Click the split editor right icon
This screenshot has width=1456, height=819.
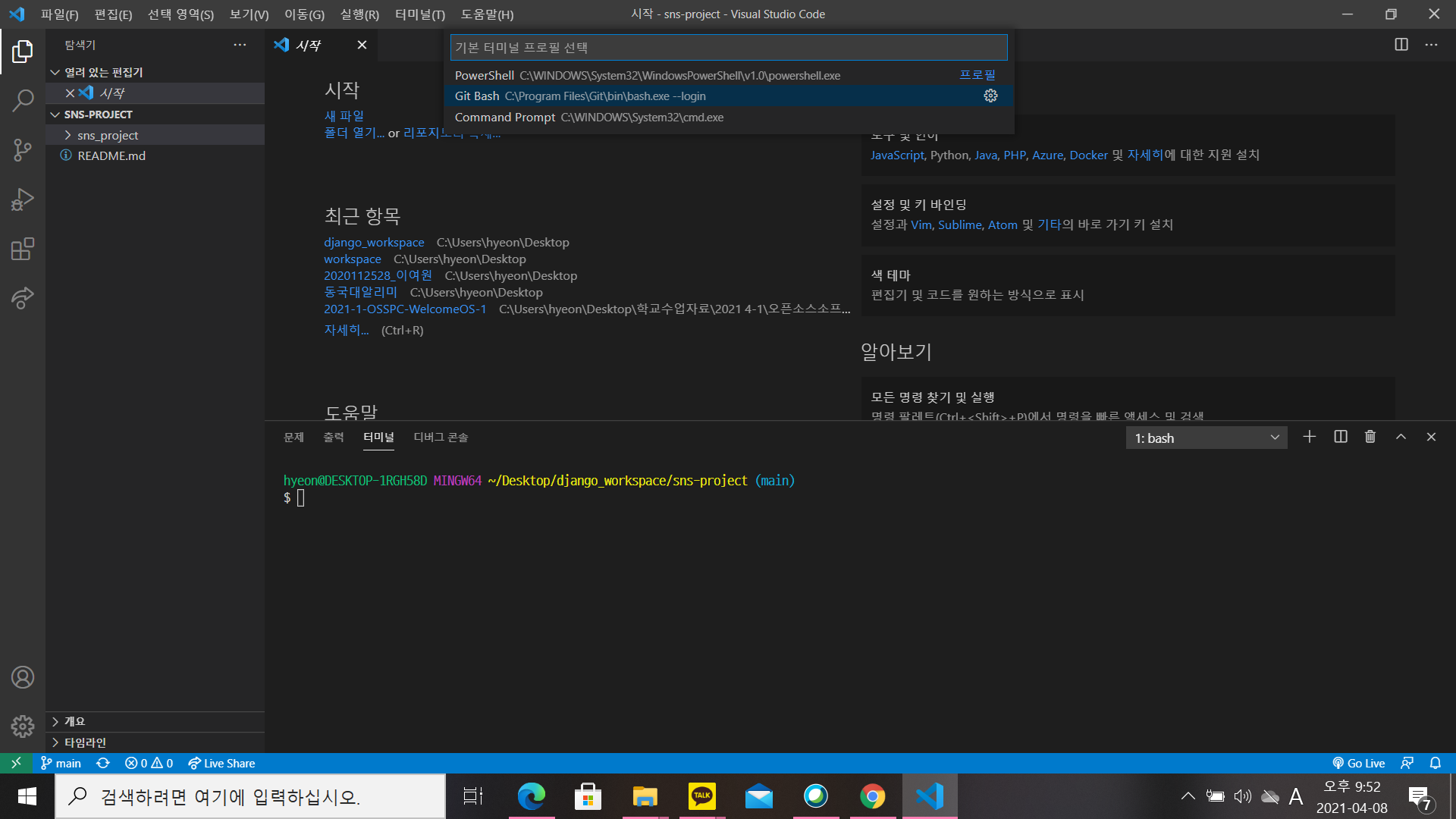point(1401,45)
